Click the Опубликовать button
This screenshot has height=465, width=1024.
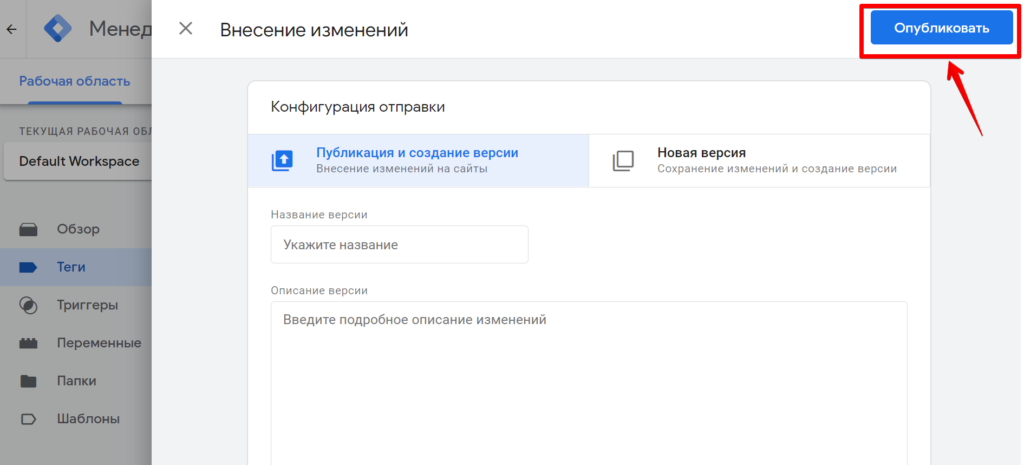941,28
